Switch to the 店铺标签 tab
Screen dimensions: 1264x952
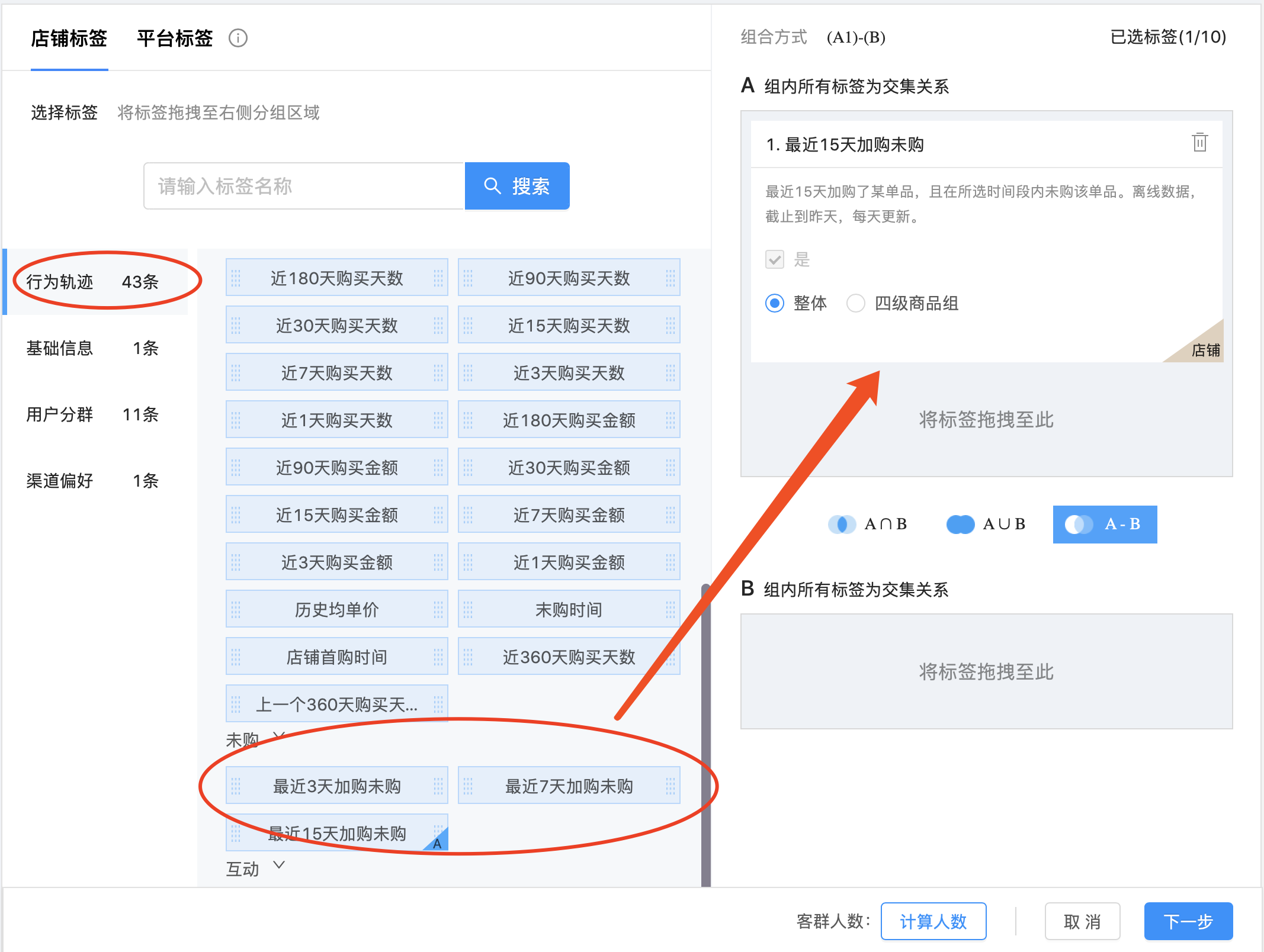point(69,38)
